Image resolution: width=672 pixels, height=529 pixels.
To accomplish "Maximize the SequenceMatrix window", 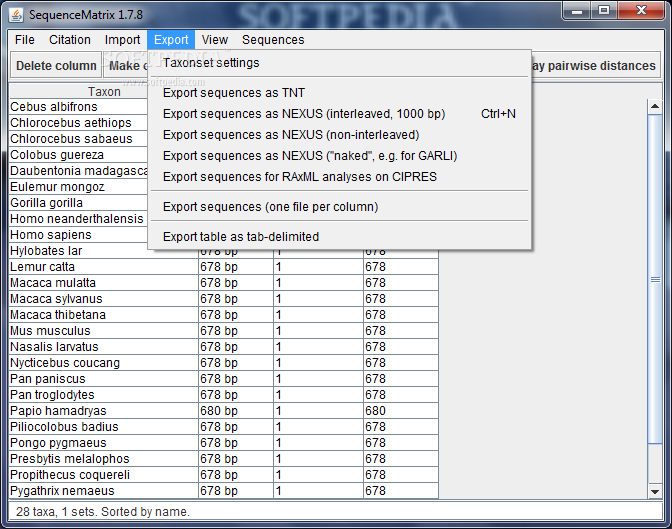I will pos(604,11).
